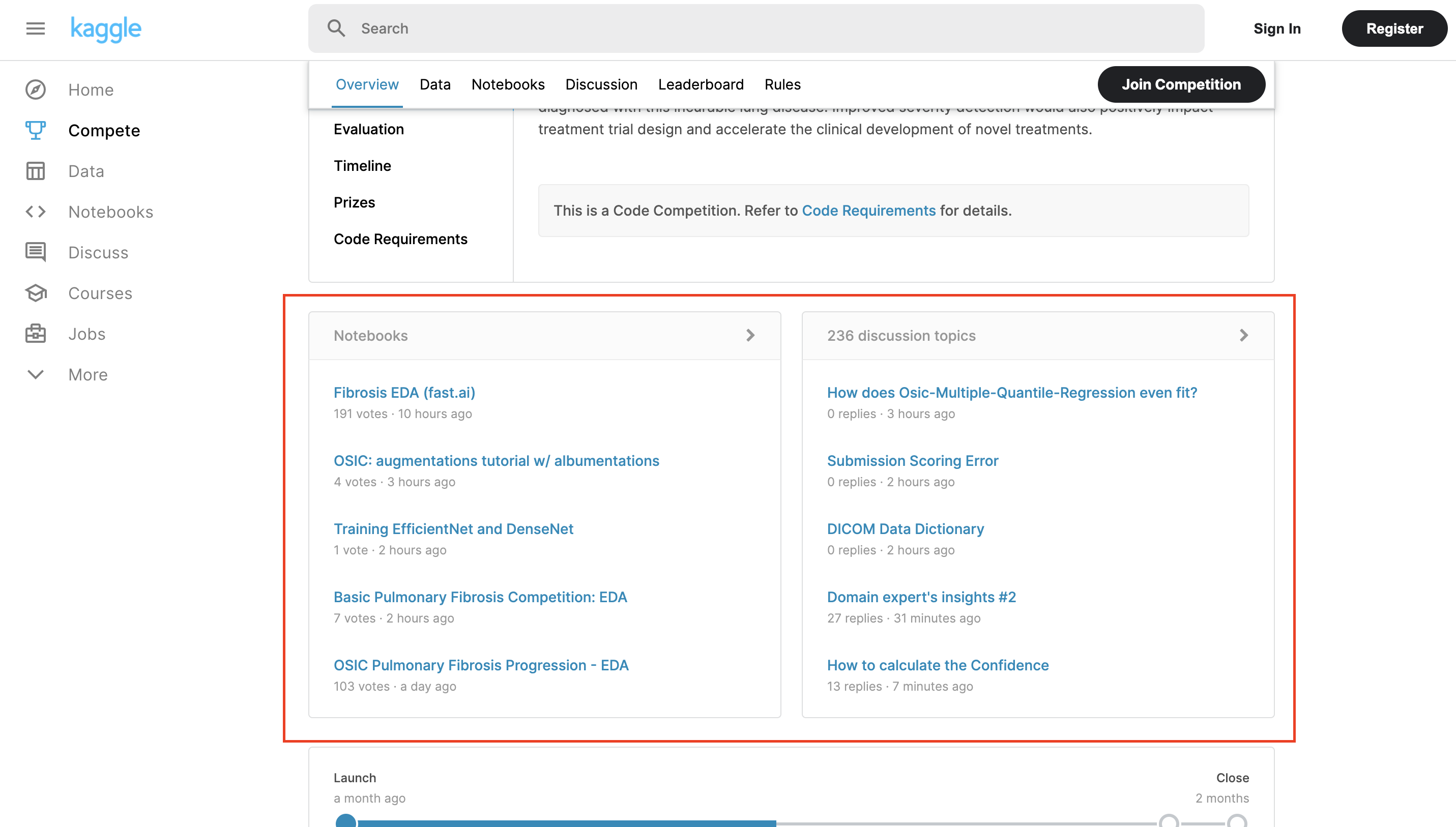
Task: Expand the More section in sidebar
Action: [x=35, y=374]
